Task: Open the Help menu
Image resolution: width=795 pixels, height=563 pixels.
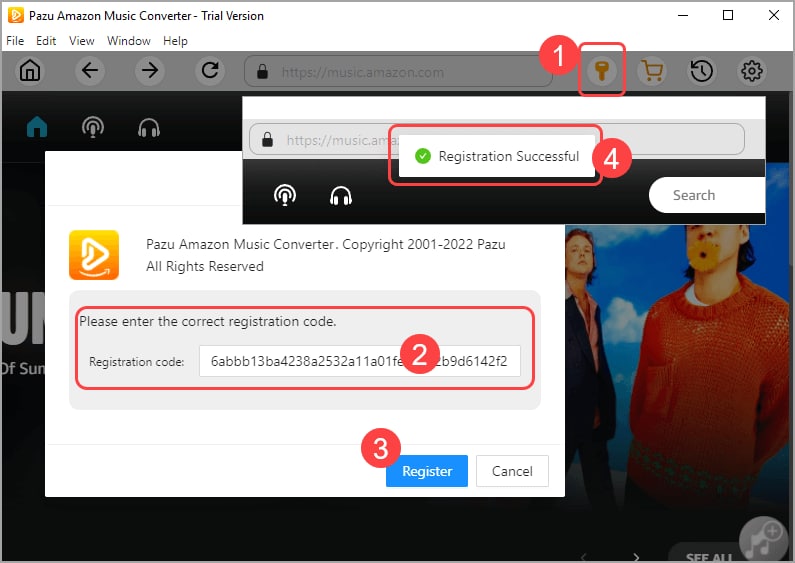Action: (175, 41)
